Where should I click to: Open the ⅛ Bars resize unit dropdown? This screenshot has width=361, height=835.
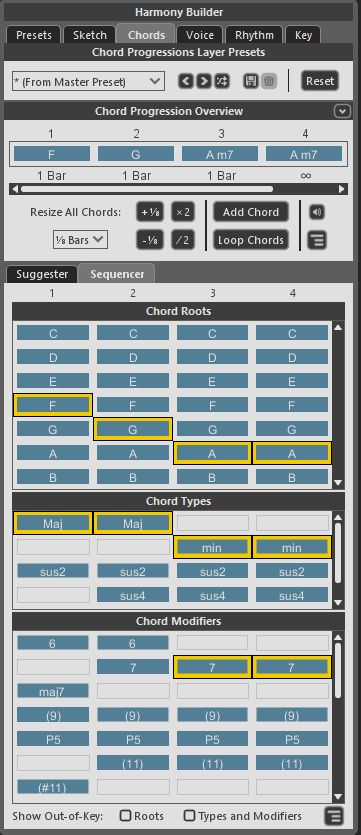[x=80, y=240]
